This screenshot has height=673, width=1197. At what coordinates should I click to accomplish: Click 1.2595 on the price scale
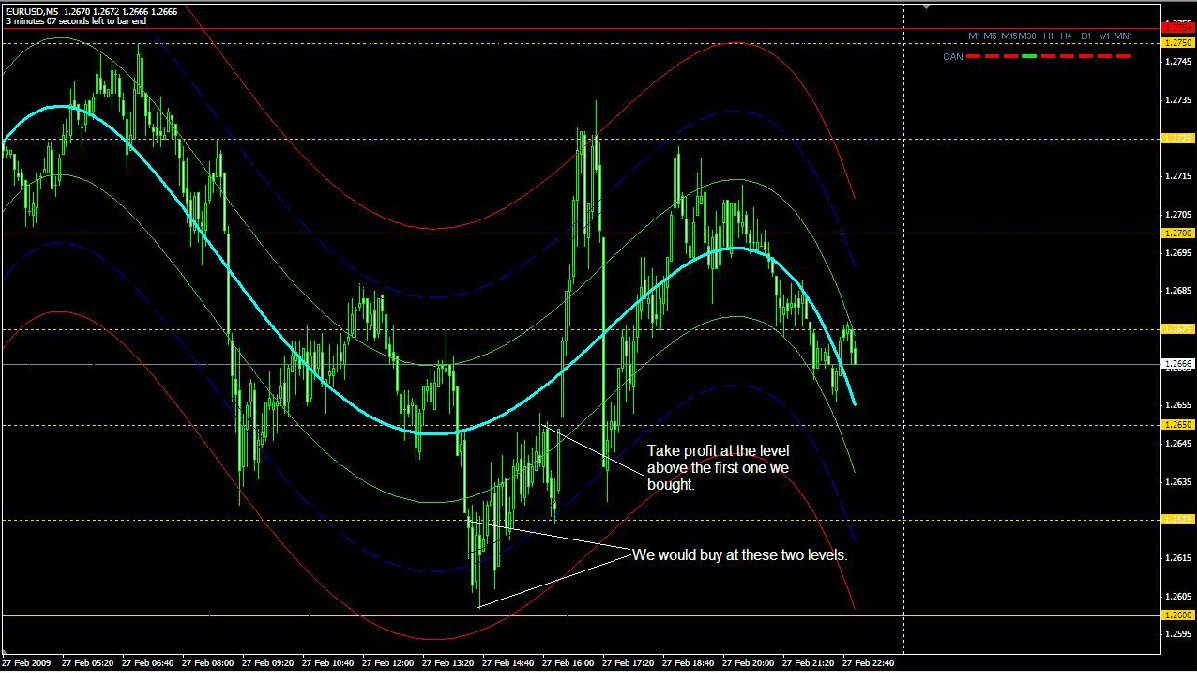click(x=1179, y=634)
